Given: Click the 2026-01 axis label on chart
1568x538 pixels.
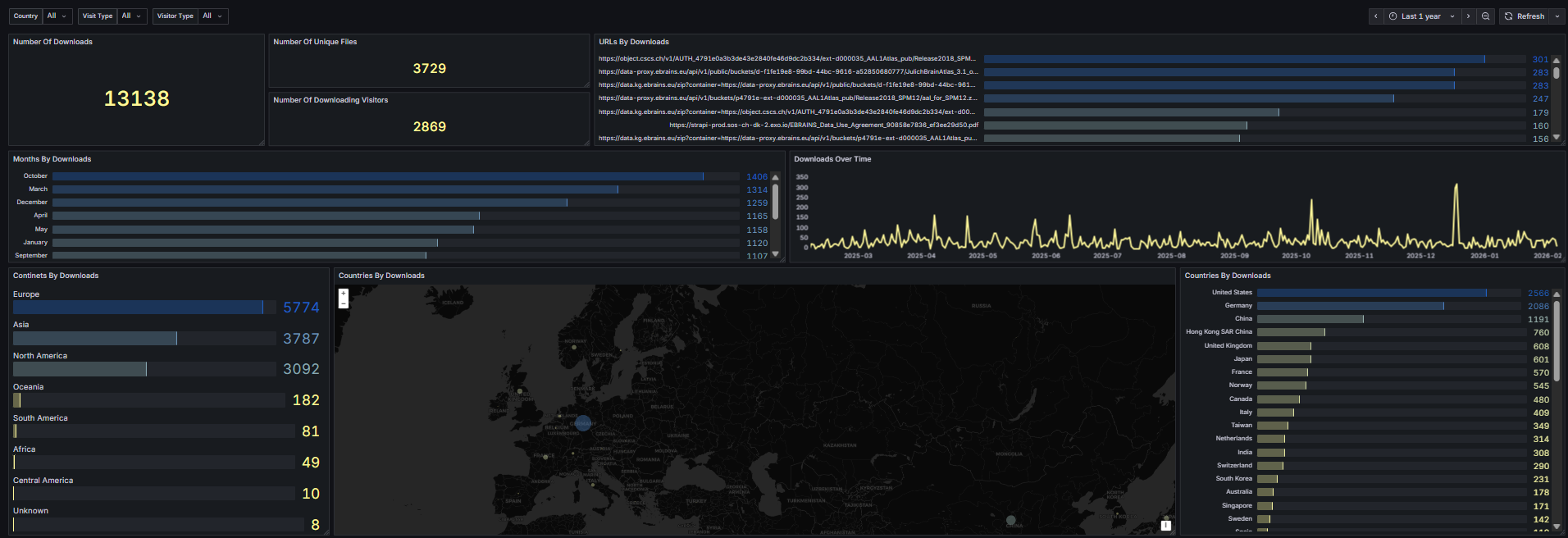Looking at the screenshot, I should pos(1484,256).
